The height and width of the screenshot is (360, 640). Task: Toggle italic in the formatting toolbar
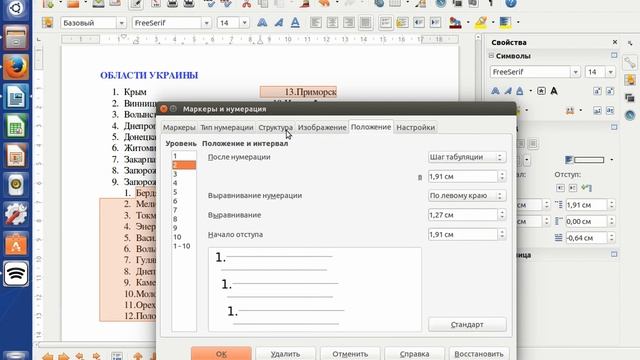pos(279,22)
